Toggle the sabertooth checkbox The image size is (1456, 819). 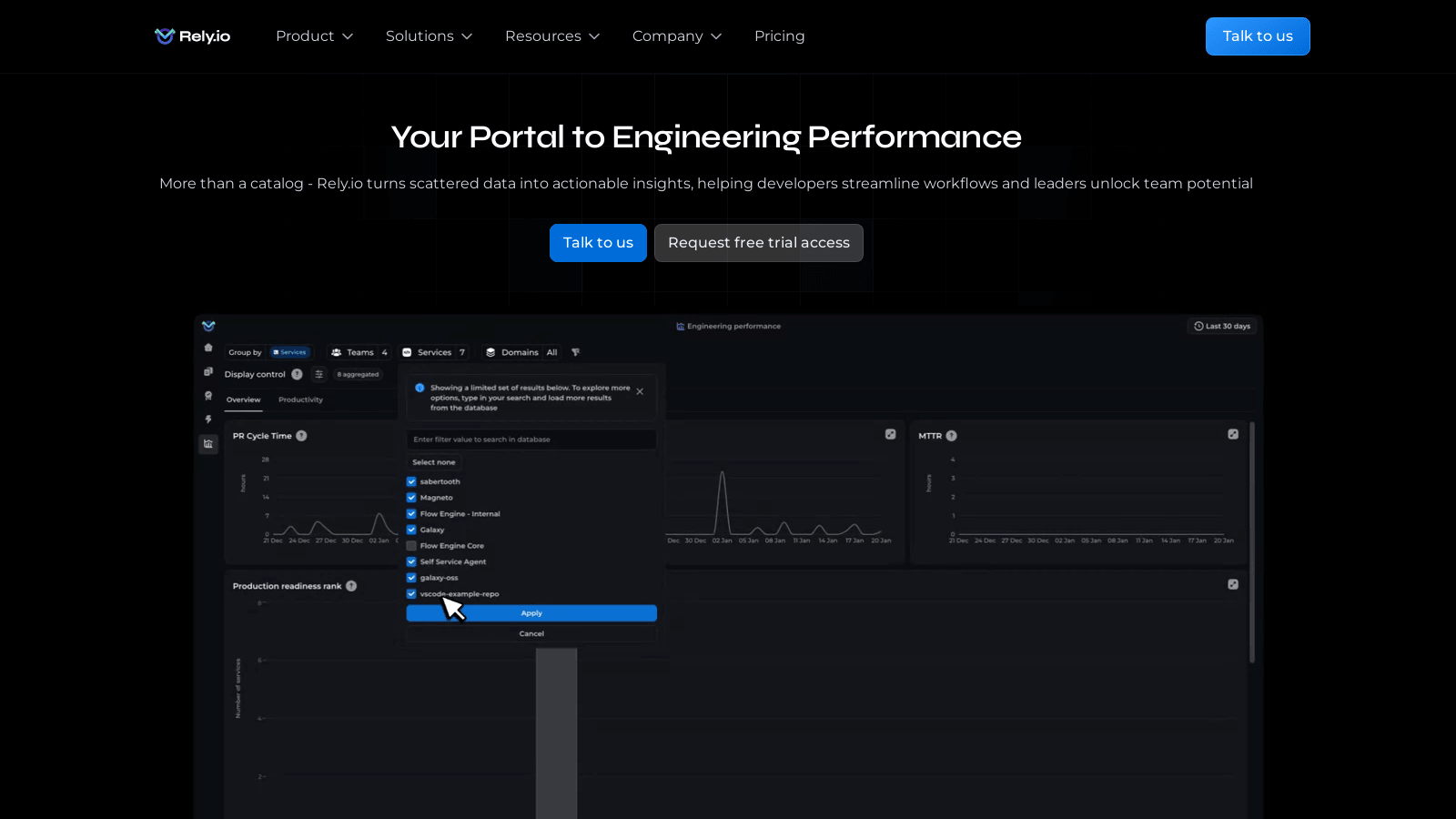coord(411,481)
